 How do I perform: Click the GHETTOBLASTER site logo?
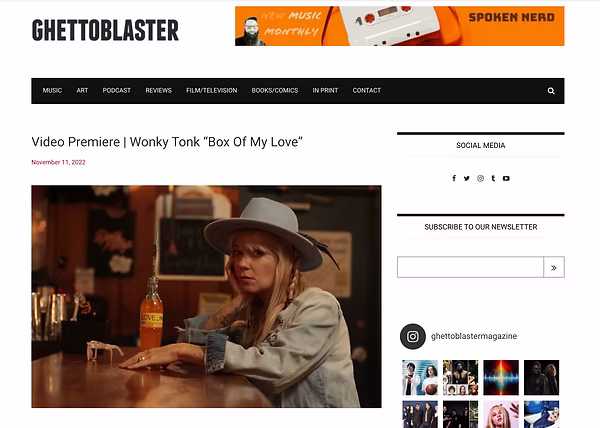105,30
